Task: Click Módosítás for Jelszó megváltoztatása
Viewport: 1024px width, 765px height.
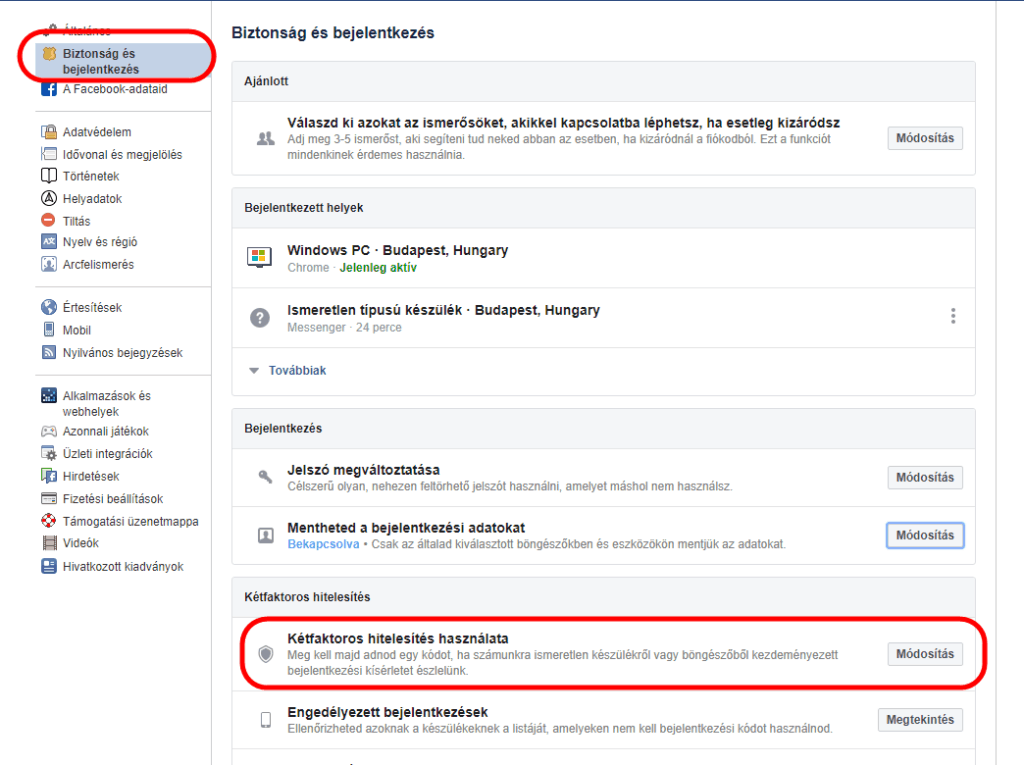Action: (x=925, y=477)
